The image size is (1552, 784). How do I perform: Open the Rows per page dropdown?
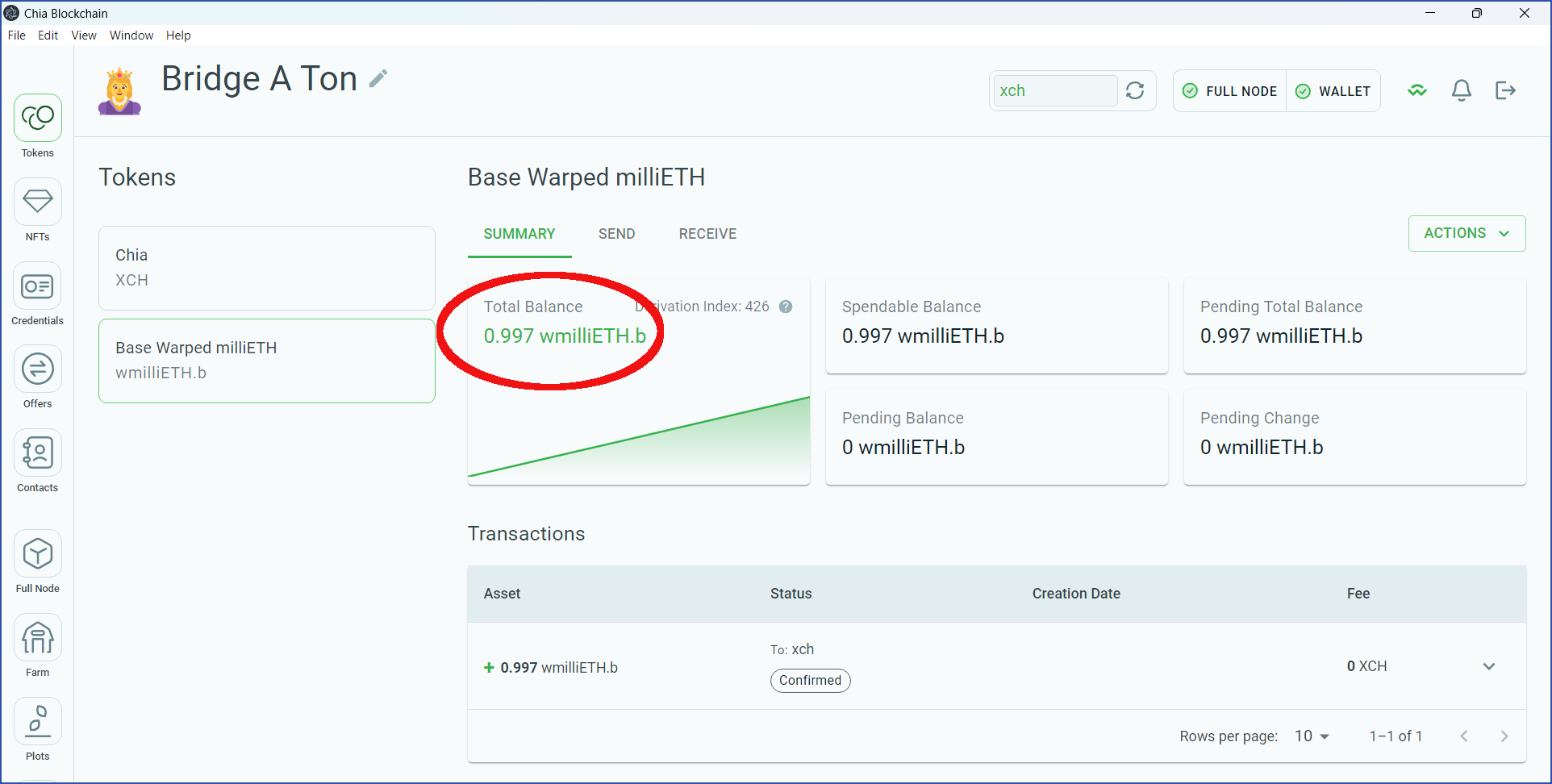tap(1312, 736)
